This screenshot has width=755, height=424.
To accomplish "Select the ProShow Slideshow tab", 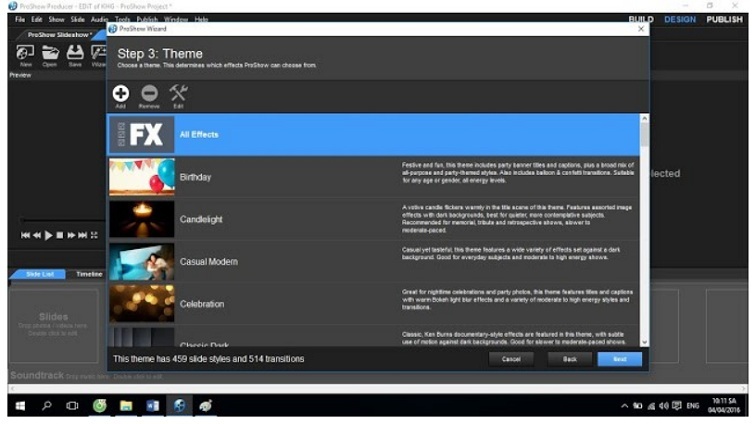I will pos(59,35).
